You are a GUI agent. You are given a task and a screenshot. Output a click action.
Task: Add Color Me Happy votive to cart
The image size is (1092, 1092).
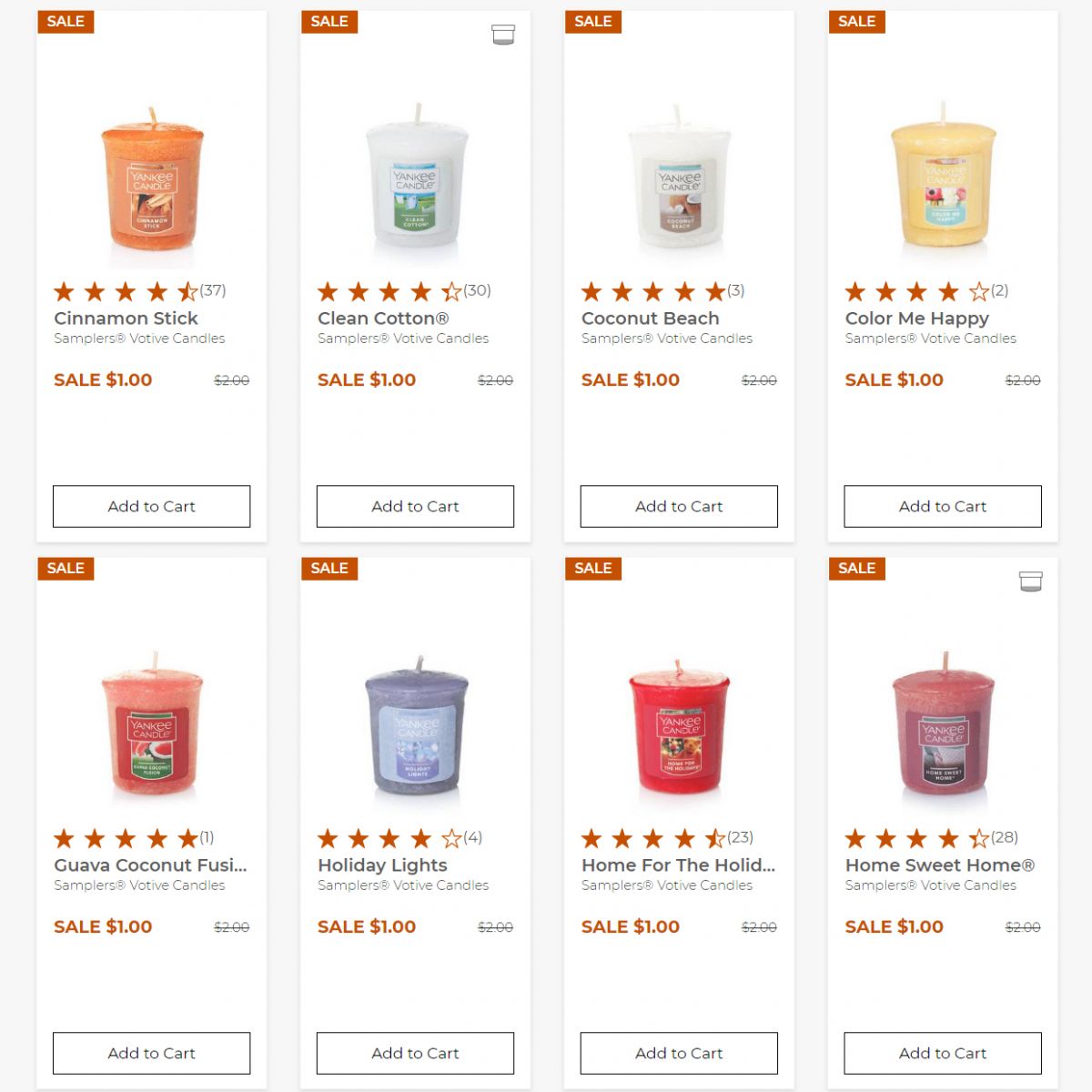[943, 506]
